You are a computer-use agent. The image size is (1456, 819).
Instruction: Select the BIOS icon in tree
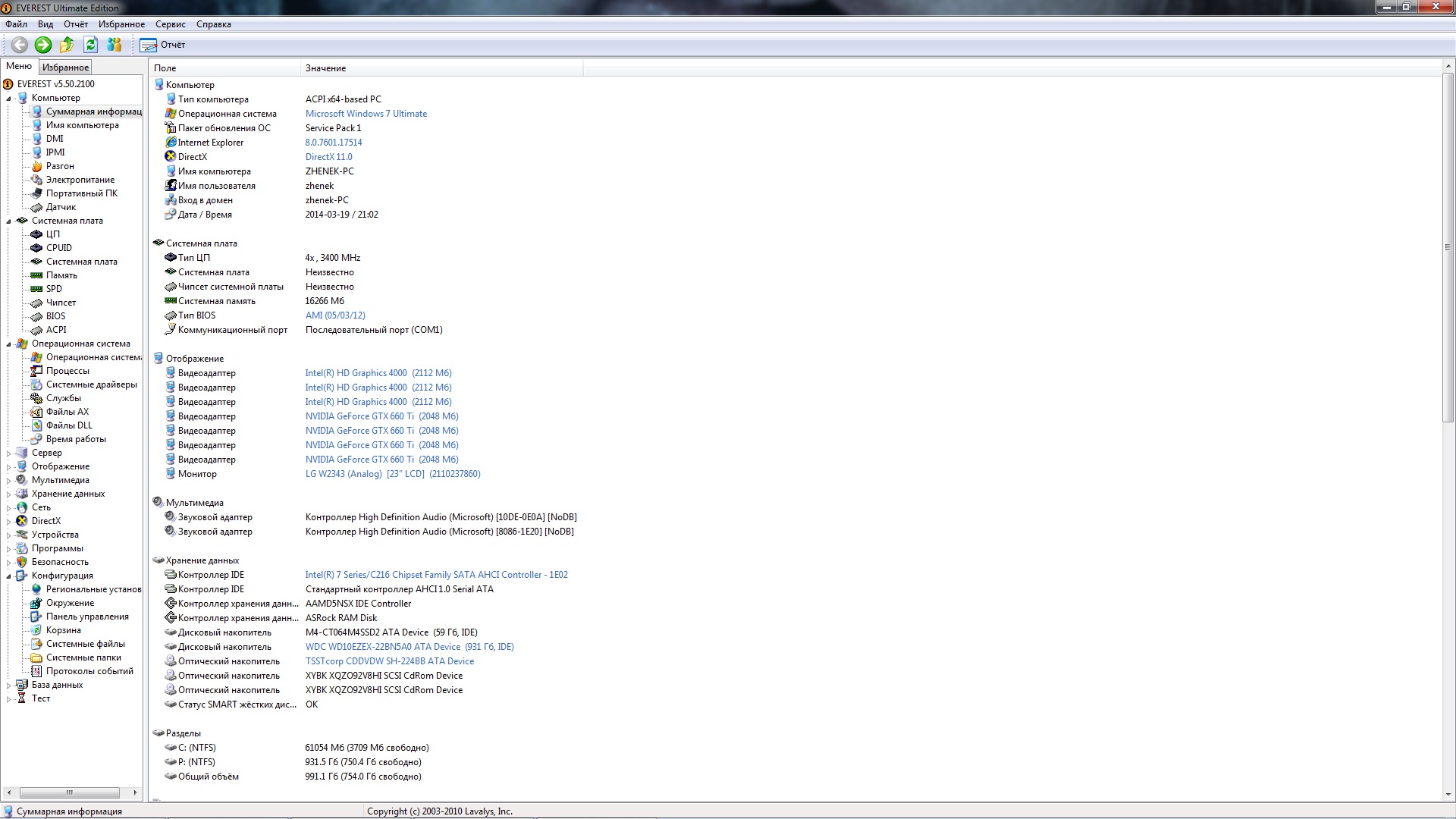[x=36, y=316]
